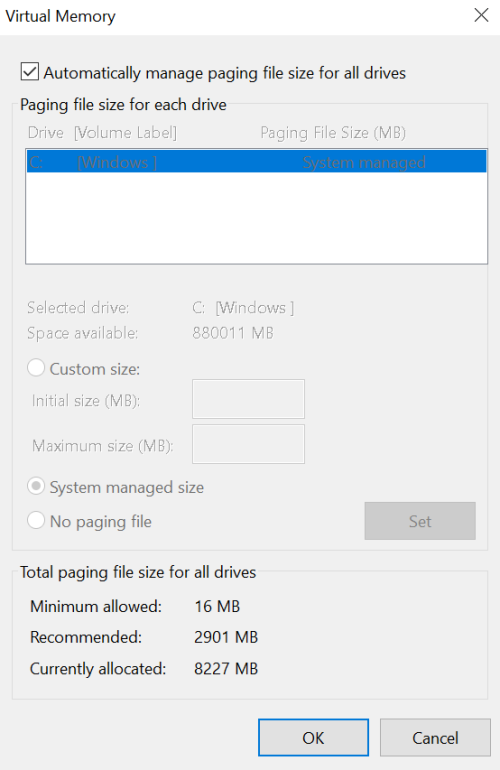Click the Drive [Volume Label] column header
The width and height of the screenshot is (500, 770).
[102, 133]
